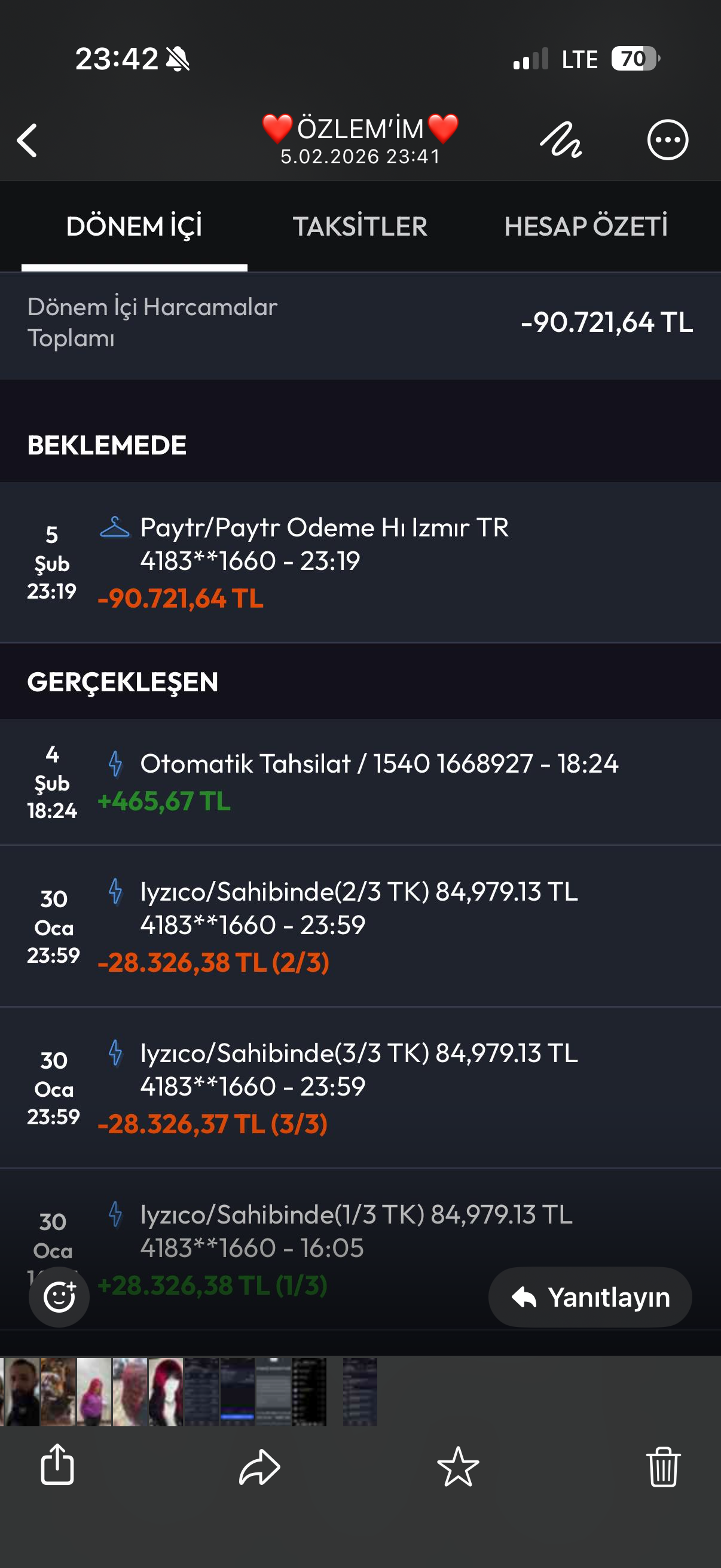Open the Paytr Odeme pending transaction
The height and width of the screenshot is (1568, 721).
click(360, 562)
